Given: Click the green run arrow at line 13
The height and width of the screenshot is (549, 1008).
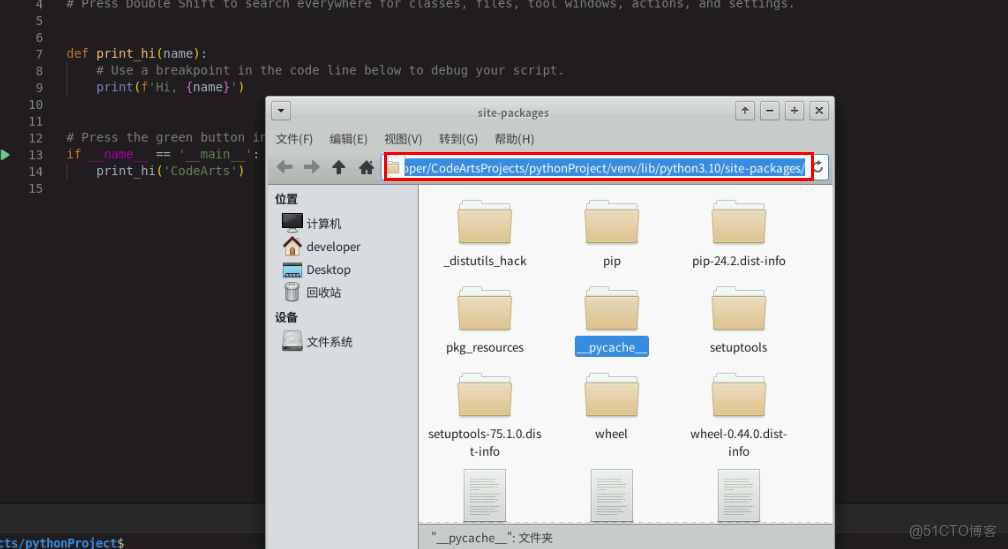Looking at the screenshot, I should pyautogui.click(x=5, y=154).
